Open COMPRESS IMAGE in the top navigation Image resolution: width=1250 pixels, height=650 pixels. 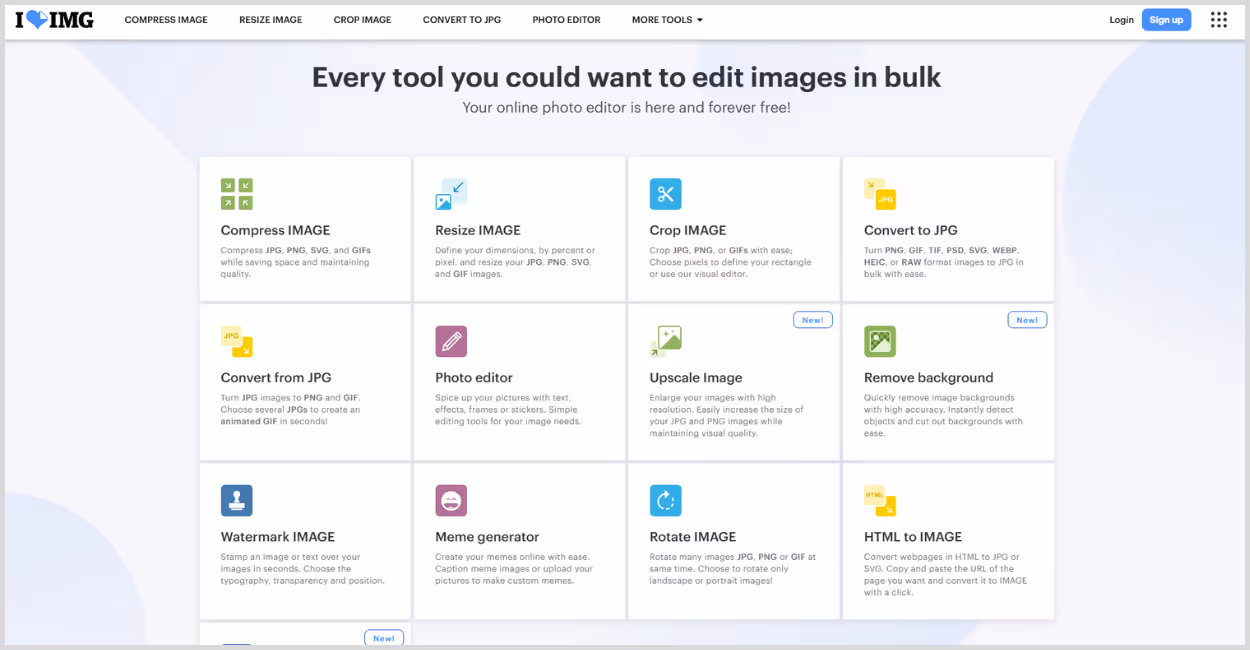pos(166,20)
